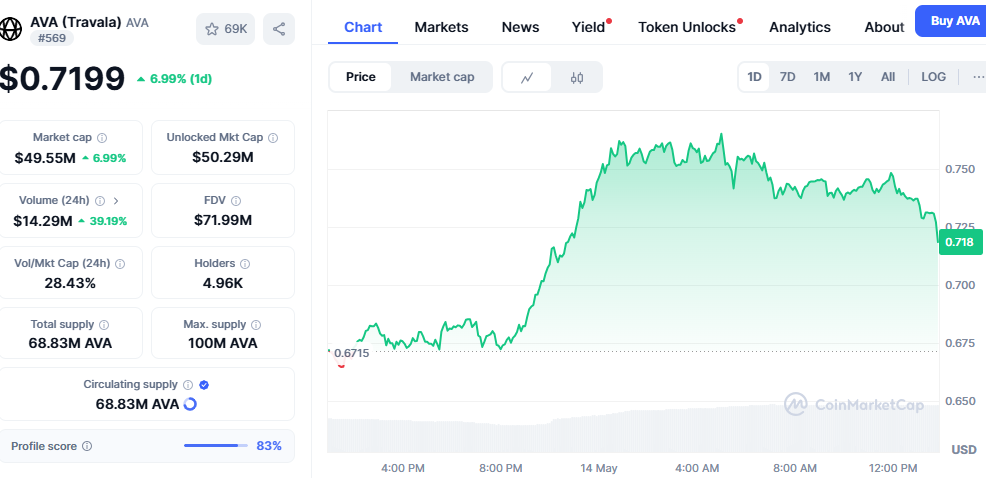Viewport: 986px width, 478px height.
Task: Select the 7D time range
Action: tap(787, 77)
